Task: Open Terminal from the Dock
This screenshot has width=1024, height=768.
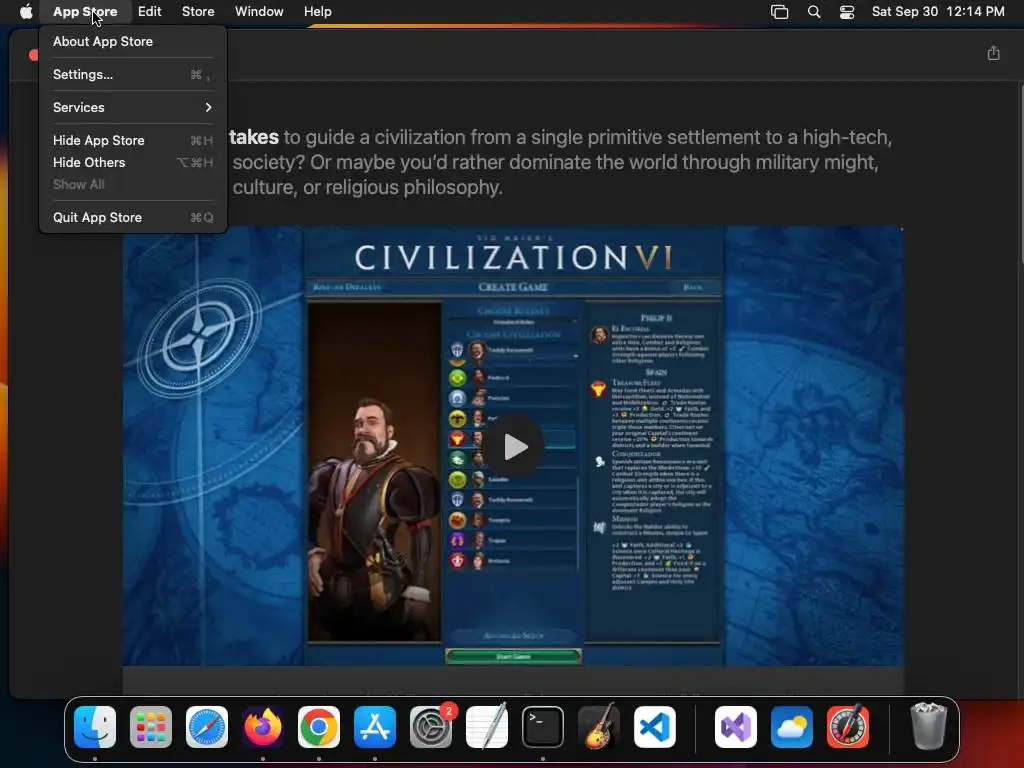Action: [x=543, y=727]
